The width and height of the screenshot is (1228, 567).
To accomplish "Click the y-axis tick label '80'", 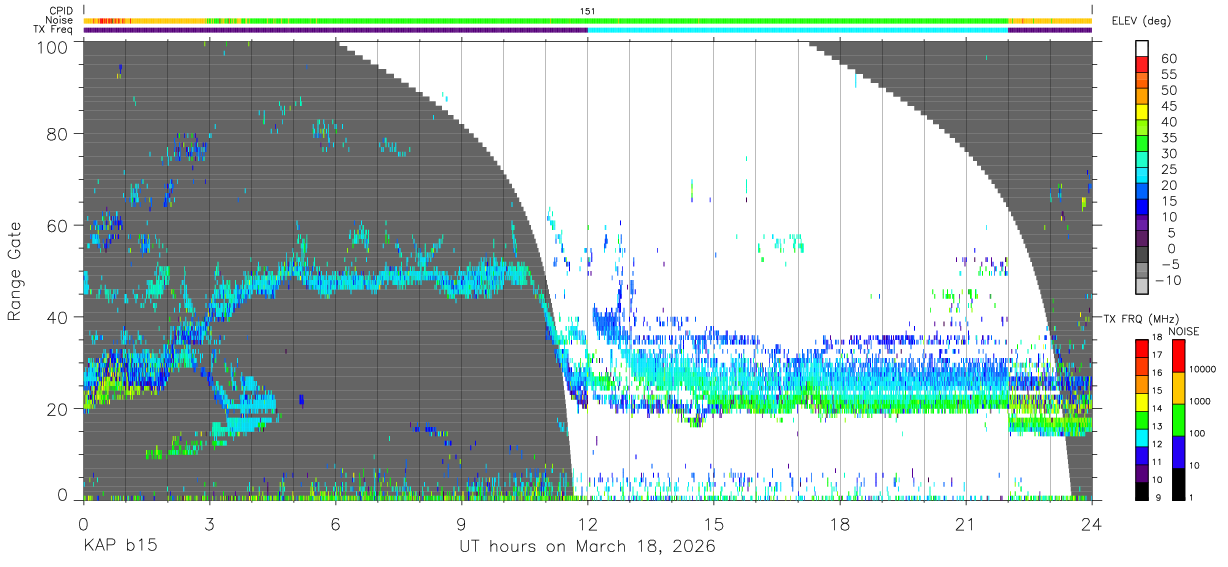I will point(59,133).
